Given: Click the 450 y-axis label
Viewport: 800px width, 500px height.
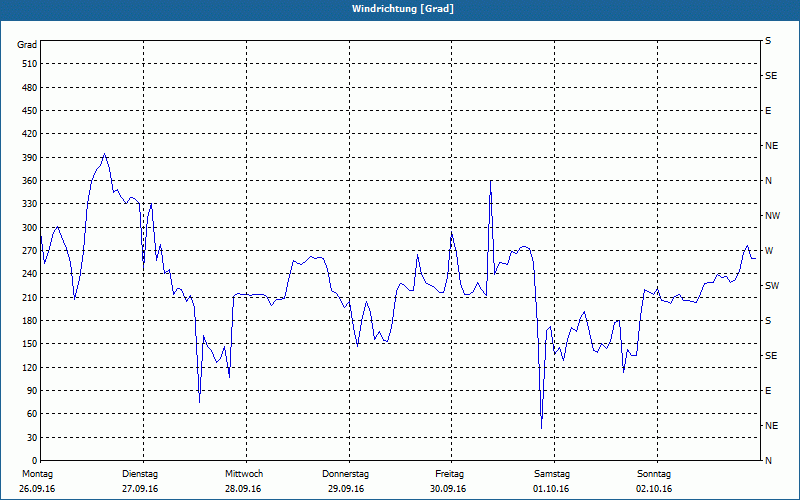Looking at the screenshot, I should coord(30,111).
